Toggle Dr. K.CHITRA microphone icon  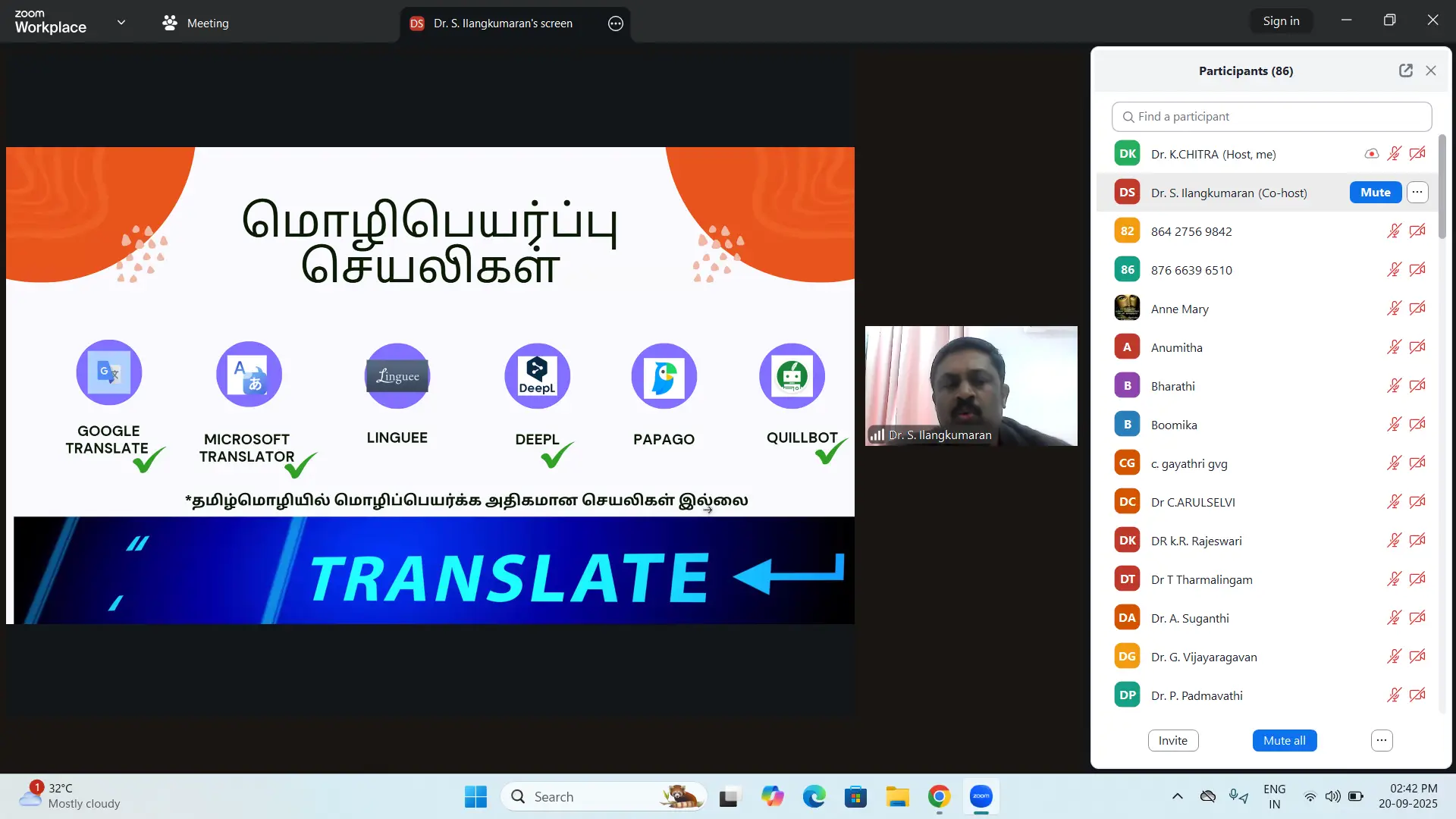click(1394, 154)
